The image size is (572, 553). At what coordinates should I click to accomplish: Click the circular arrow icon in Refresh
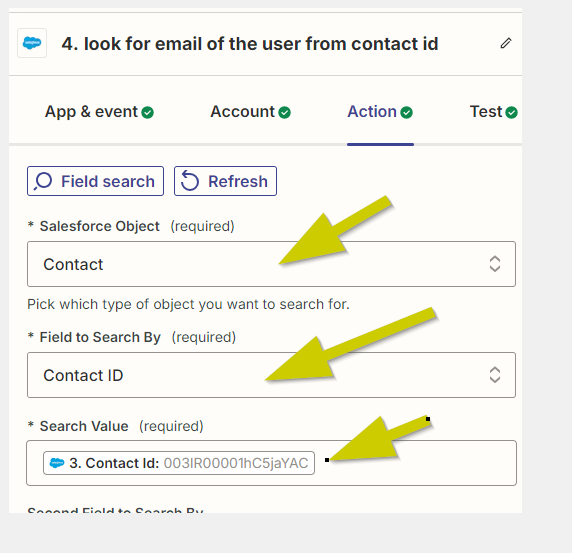[190, 181]
